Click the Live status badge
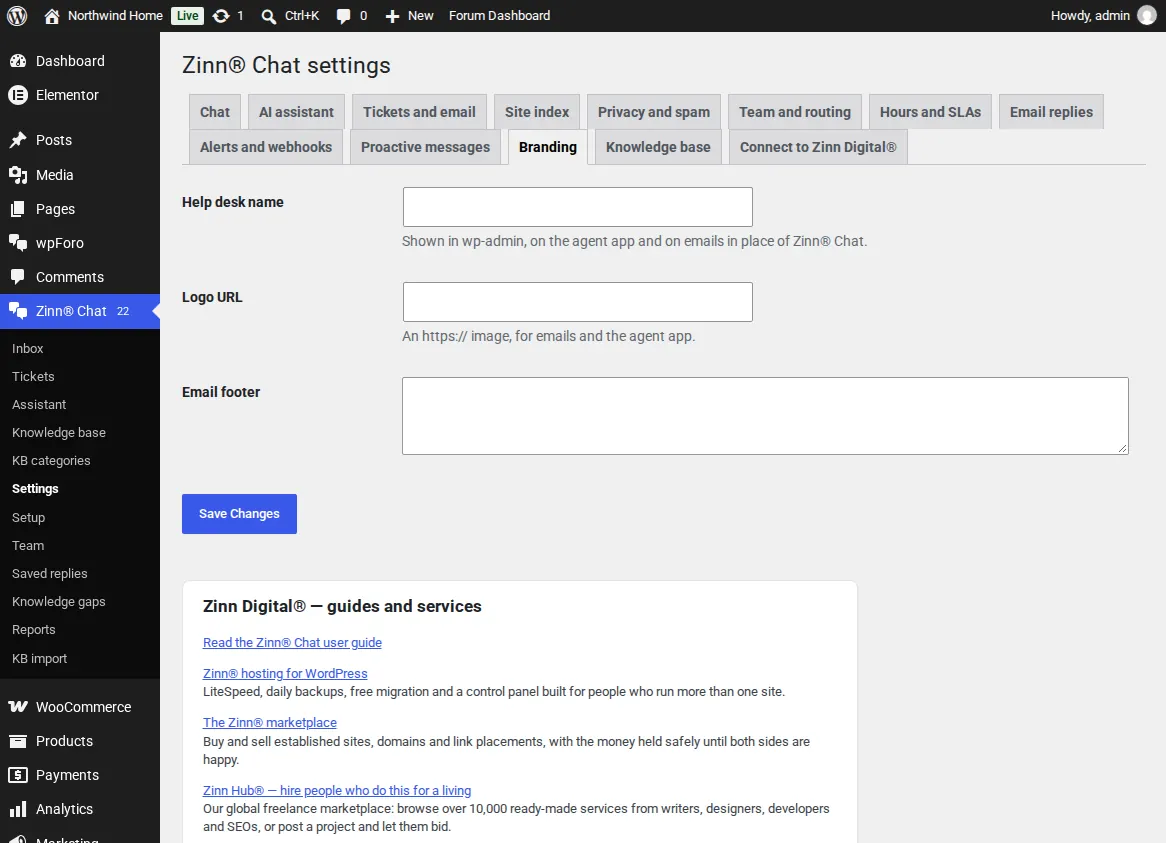Image resolution: width=1166 pixels, height=843 pixels. point(187,16)
